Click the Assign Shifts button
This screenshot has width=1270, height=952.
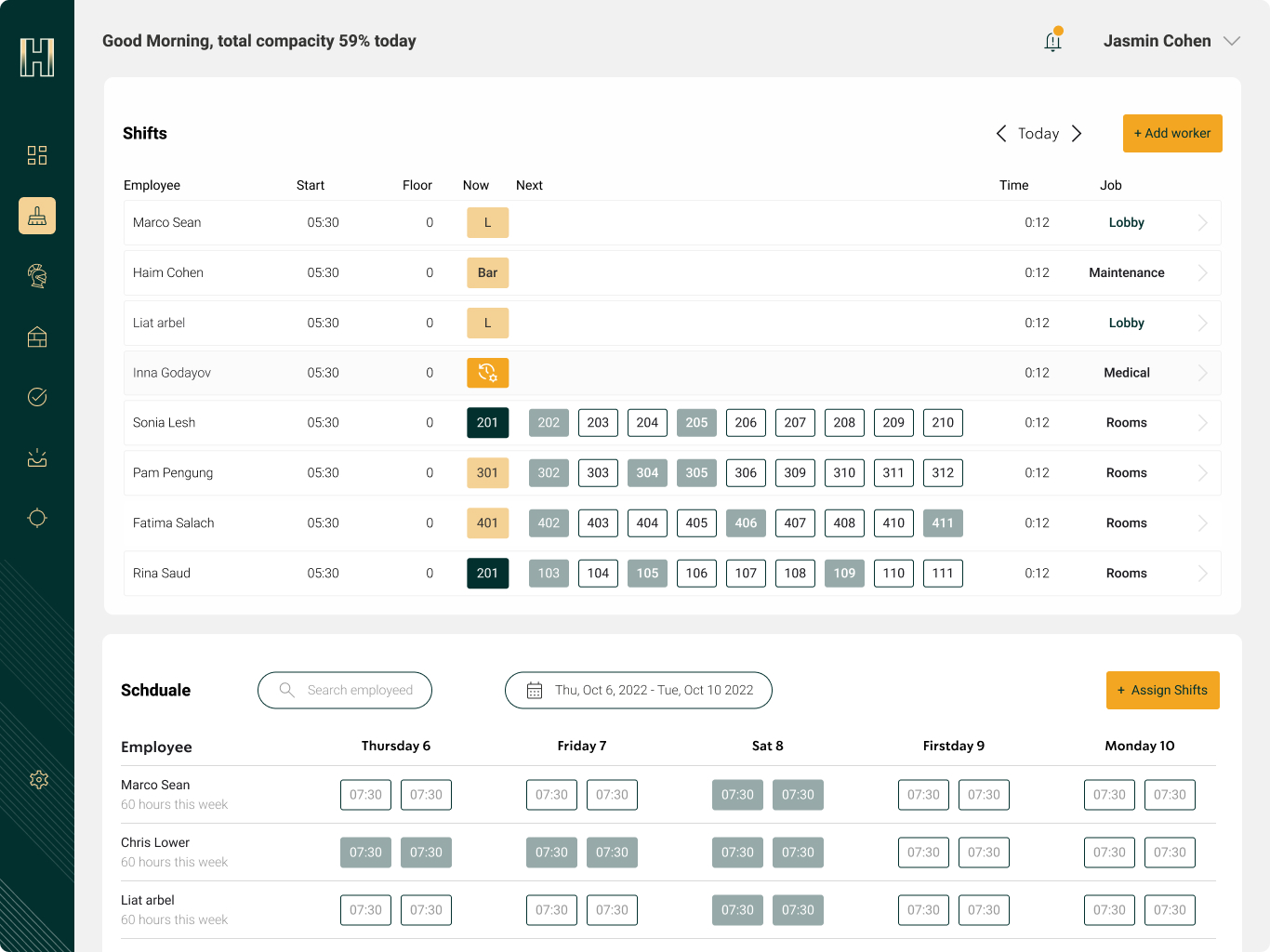[x=1162, y=690]
